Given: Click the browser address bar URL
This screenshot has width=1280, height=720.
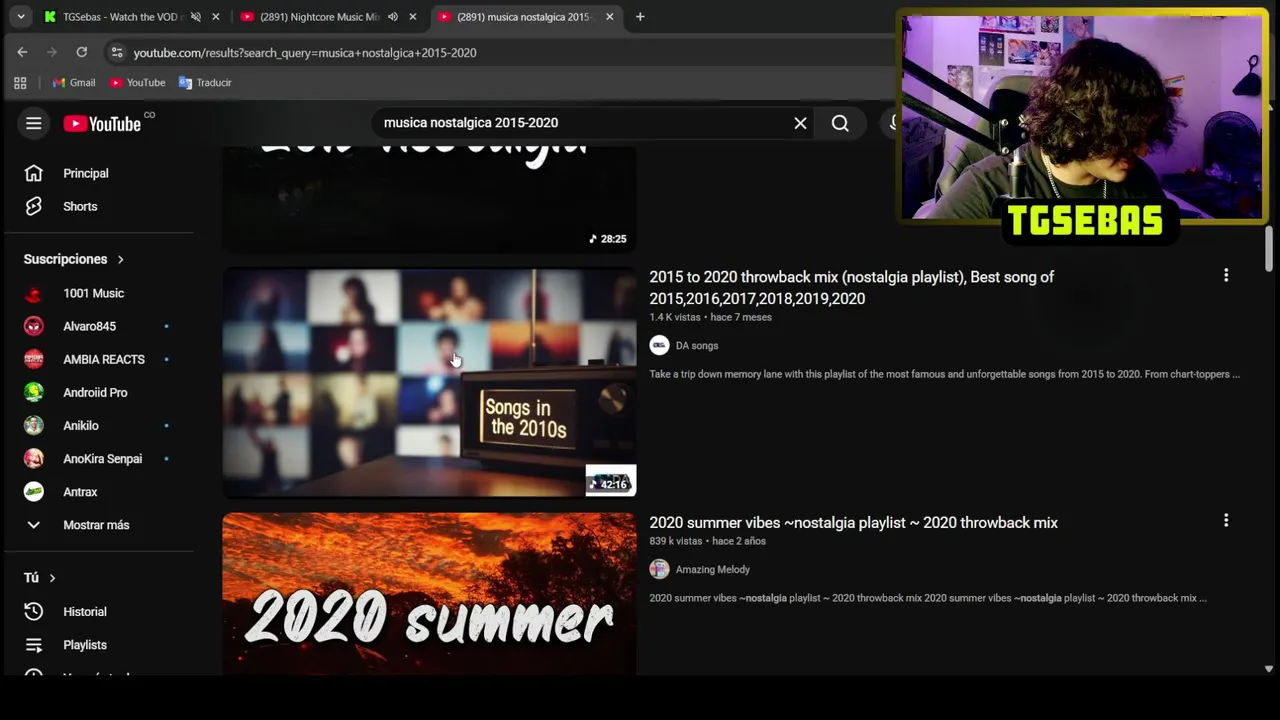Looking at the screenshot, I should (305, 53).
